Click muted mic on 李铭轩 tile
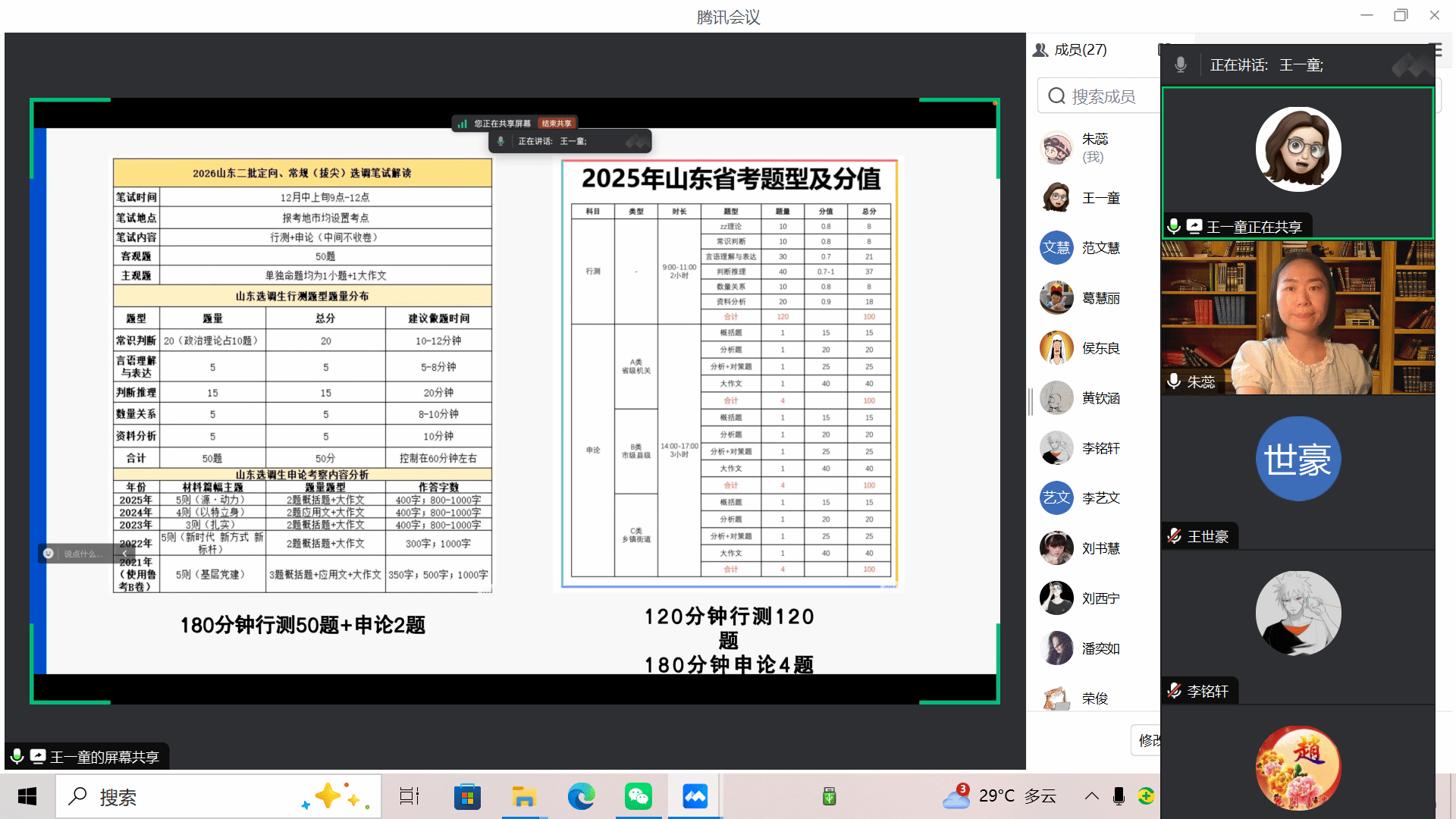Viewport: 1456px width, 819px height. [1175, 691]
